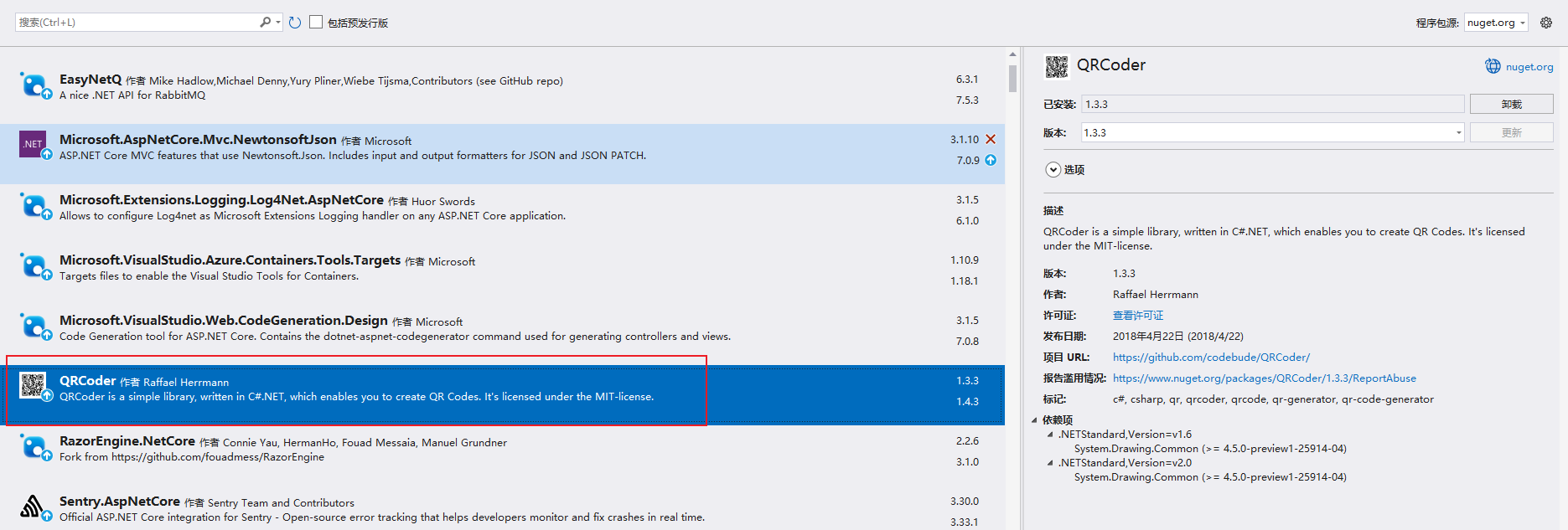Click Web.CodeGeneration.Design package icon
Image resolution: width=1568 pixels, height=530 pixels.
35,327
